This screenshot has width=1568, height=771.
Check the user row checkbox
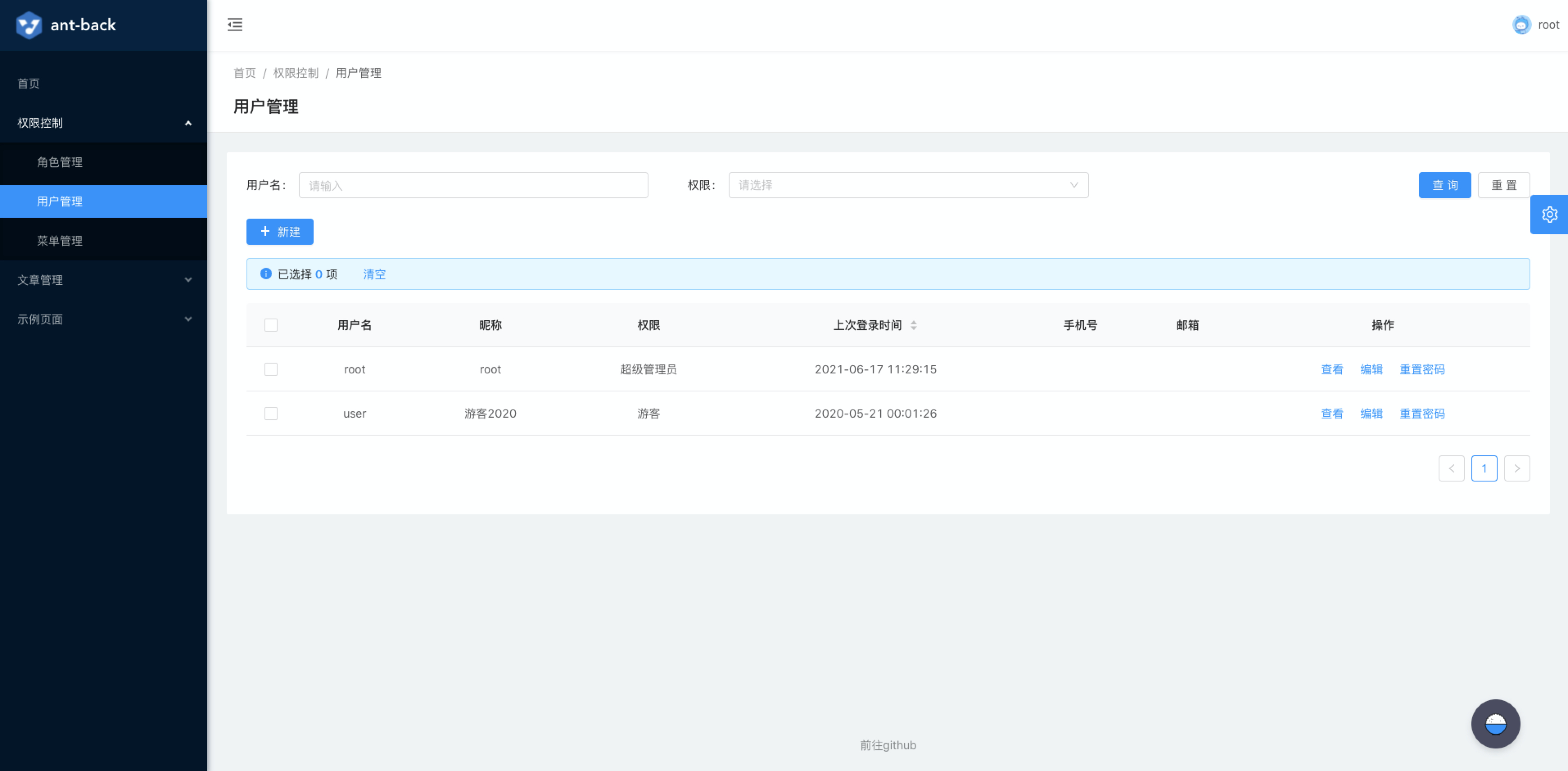(x=271, y=414)
